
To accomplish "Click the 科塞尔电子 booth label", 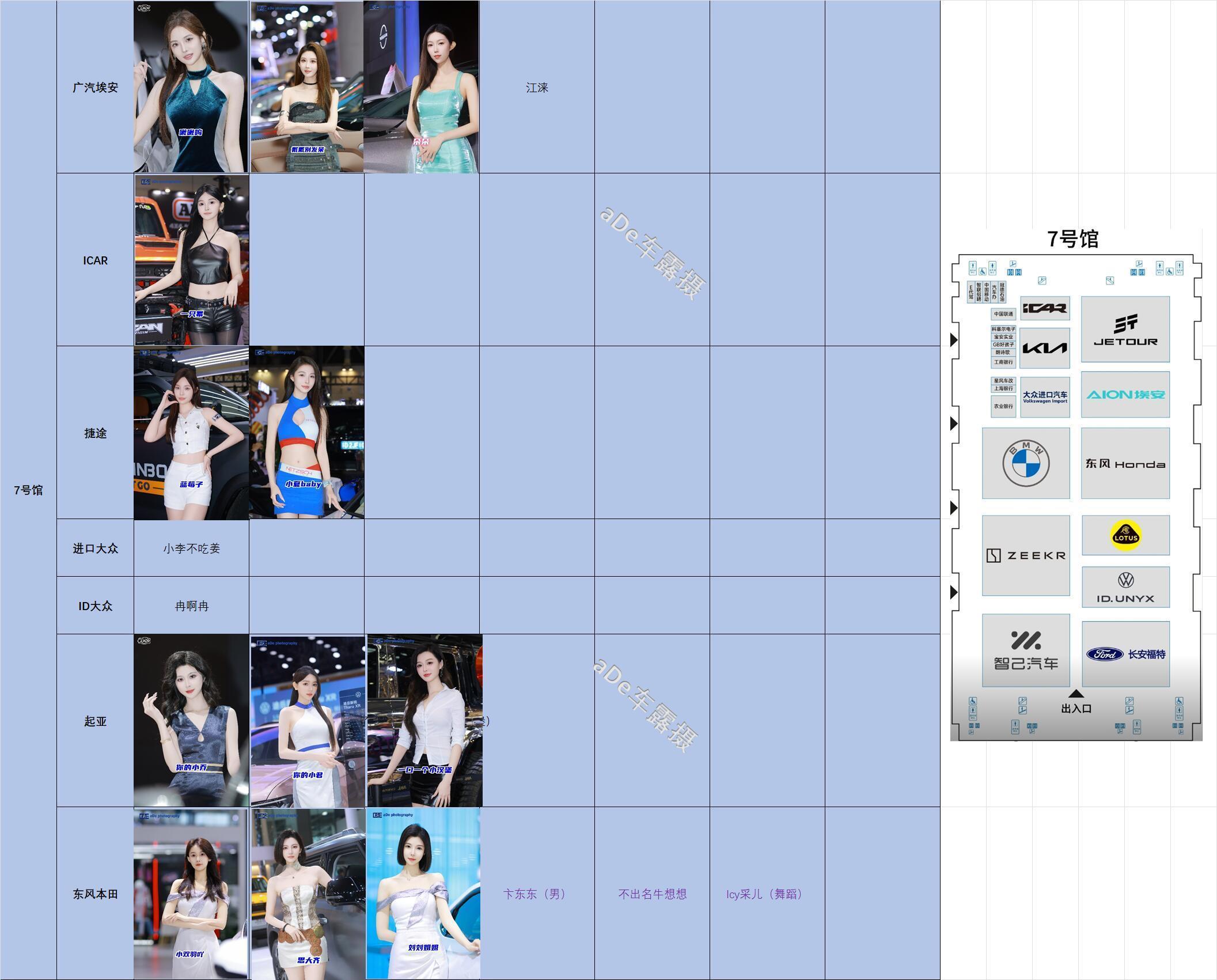I will click(x=1003, y=329).
